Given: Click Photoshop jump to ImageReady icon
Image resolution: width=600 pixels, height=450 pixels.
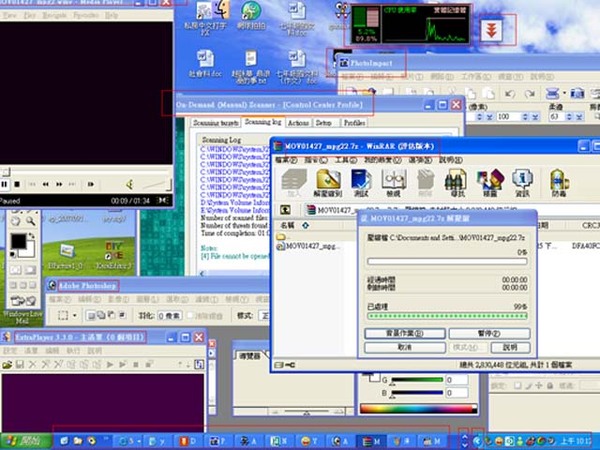Looking at the screenshot, I should point(23,301).
